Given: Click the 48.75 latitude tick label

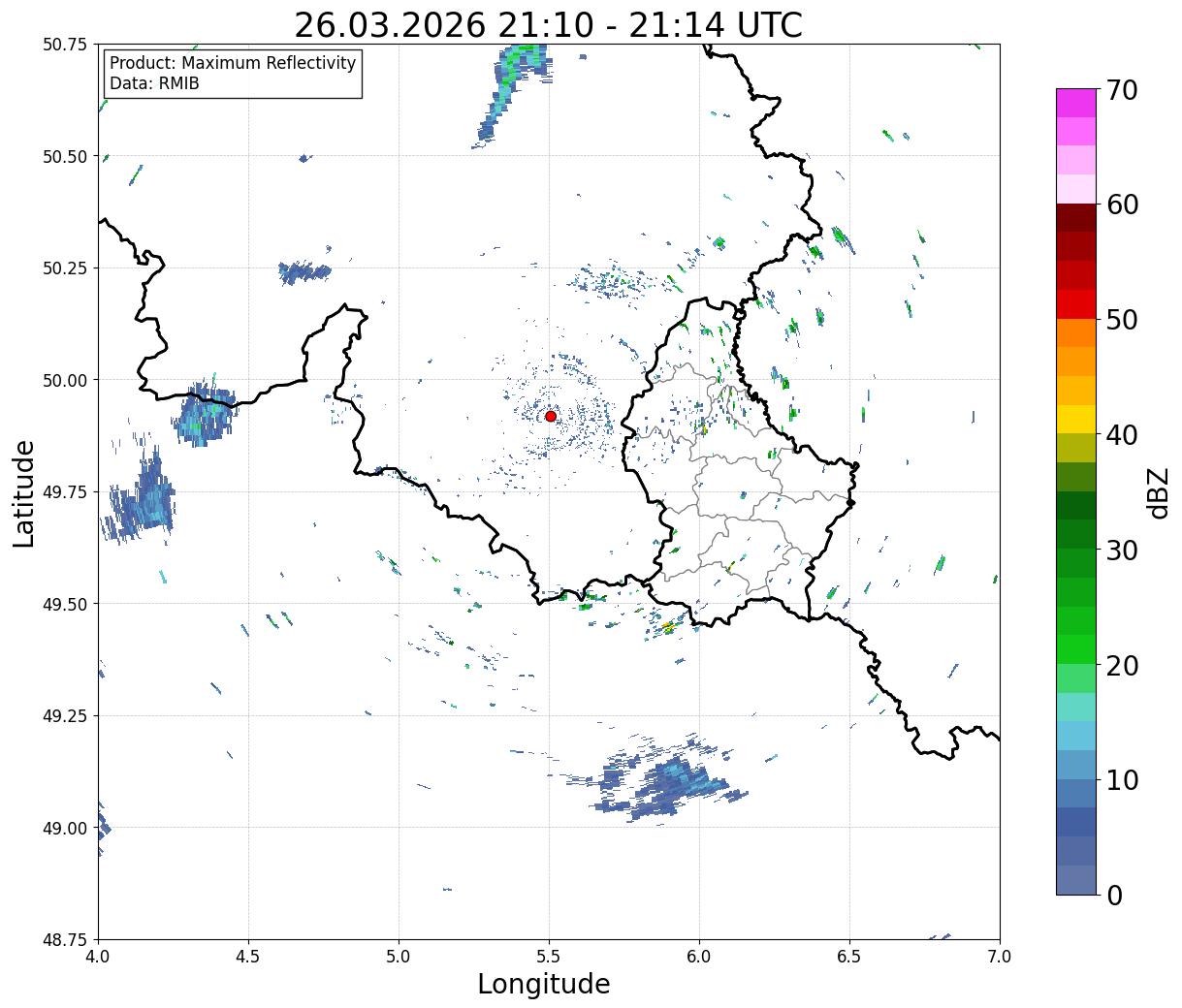Looking at the screenshot, I should pyautogui.click(x=65, y=939).
